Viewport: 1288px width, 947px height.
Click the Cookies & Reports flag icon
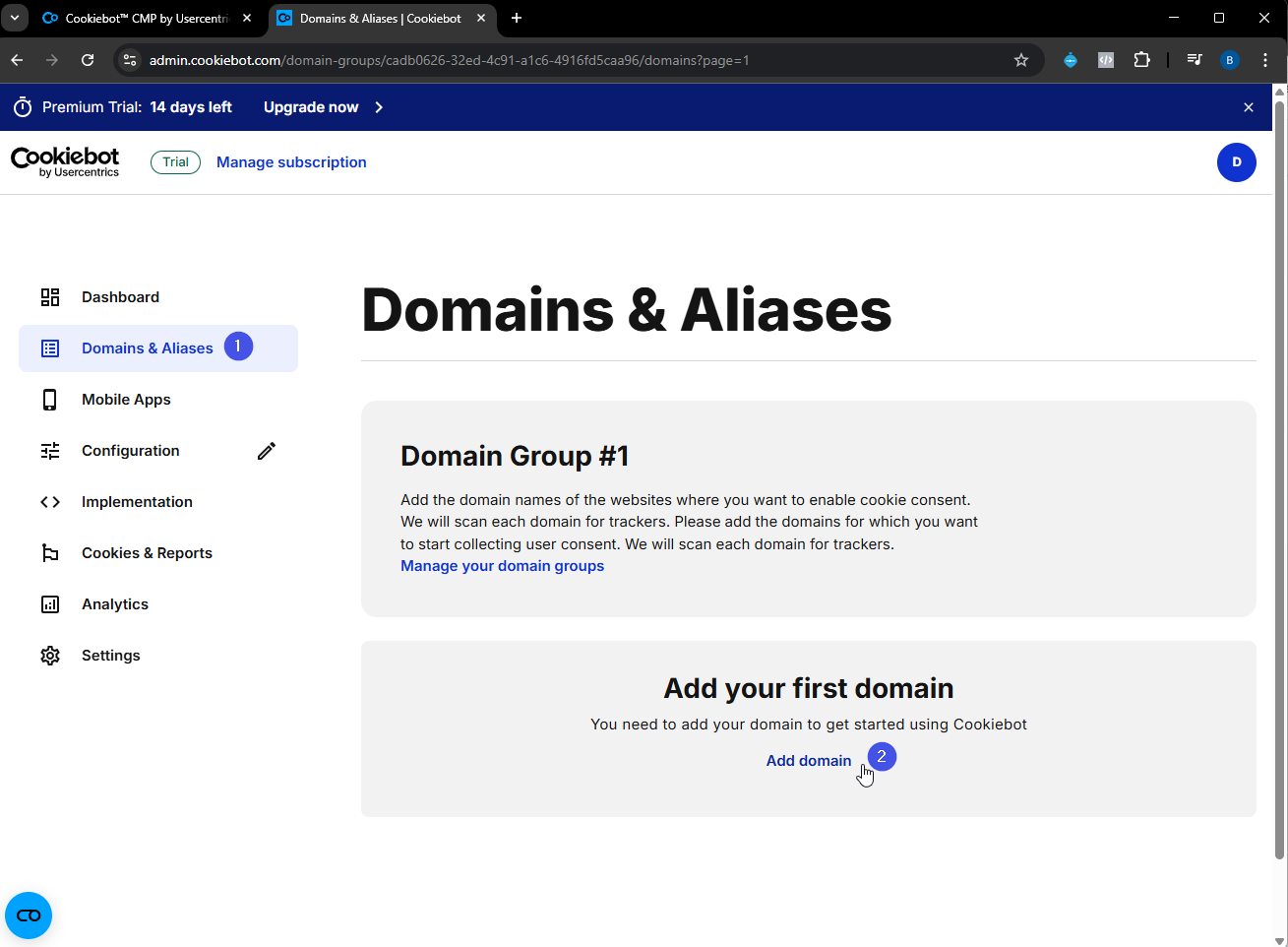(x=50, y=553)
